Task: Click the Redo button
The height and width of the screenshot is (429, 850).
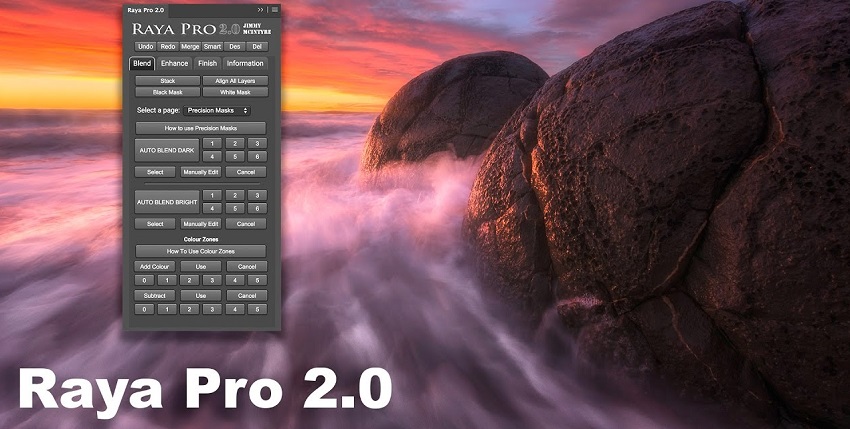Action: click(168, 47)
